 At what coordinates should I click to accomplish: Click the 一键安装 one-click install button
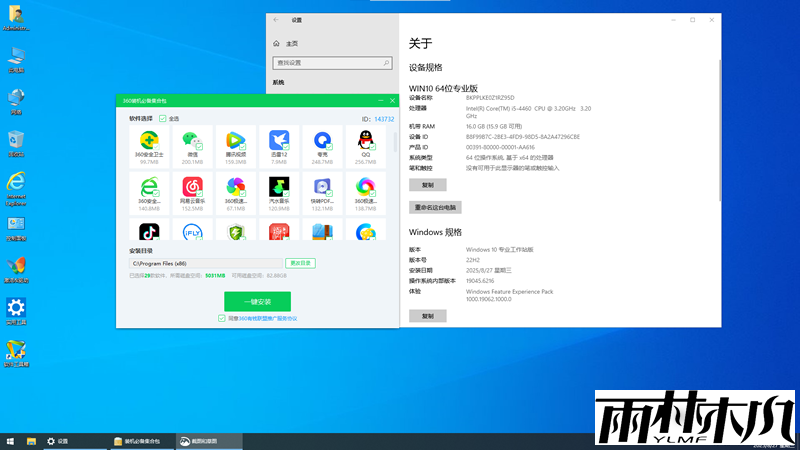click(257, 302)
